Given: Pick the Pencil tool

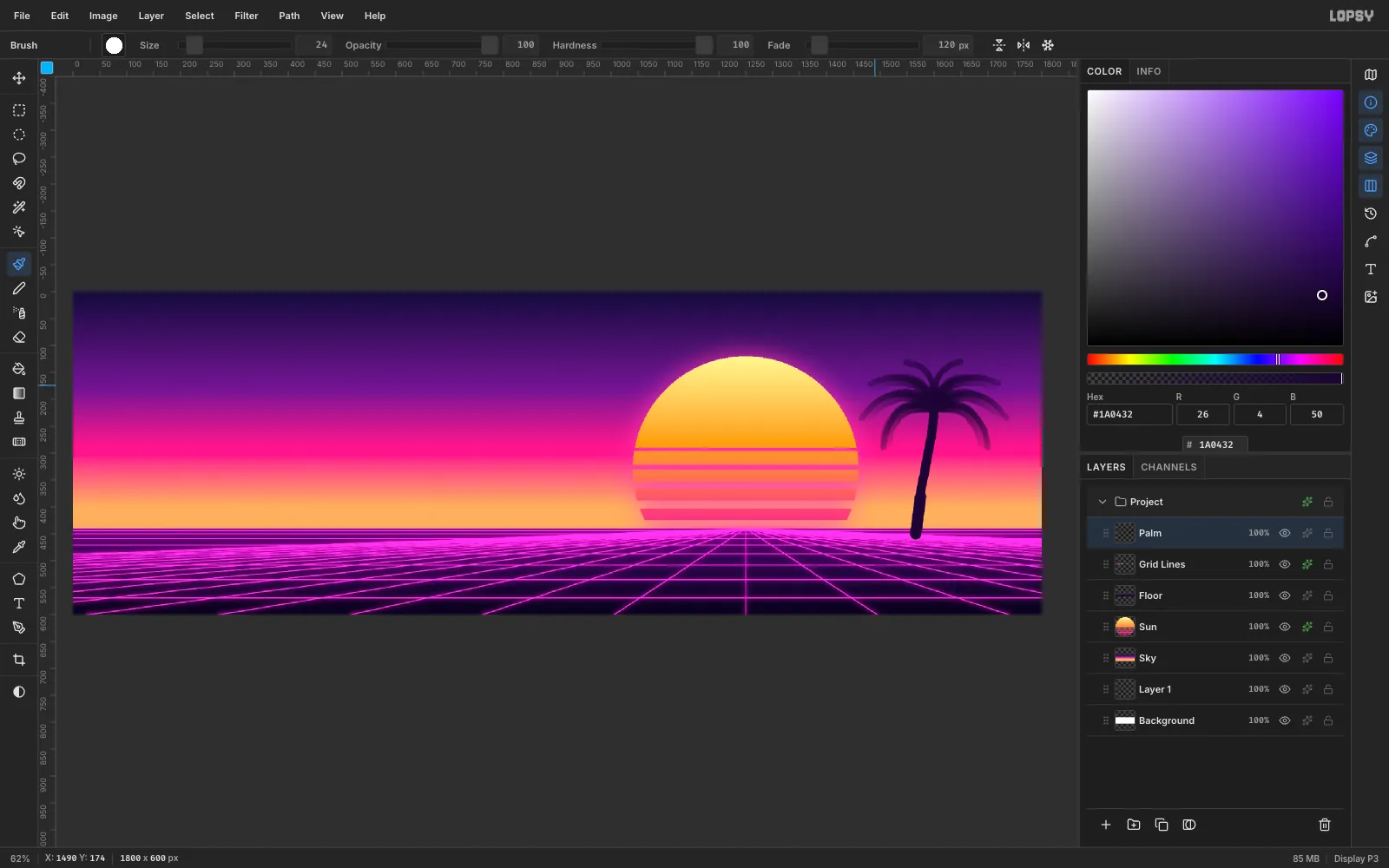Looking at the screenshot, I should click(19, 288).
